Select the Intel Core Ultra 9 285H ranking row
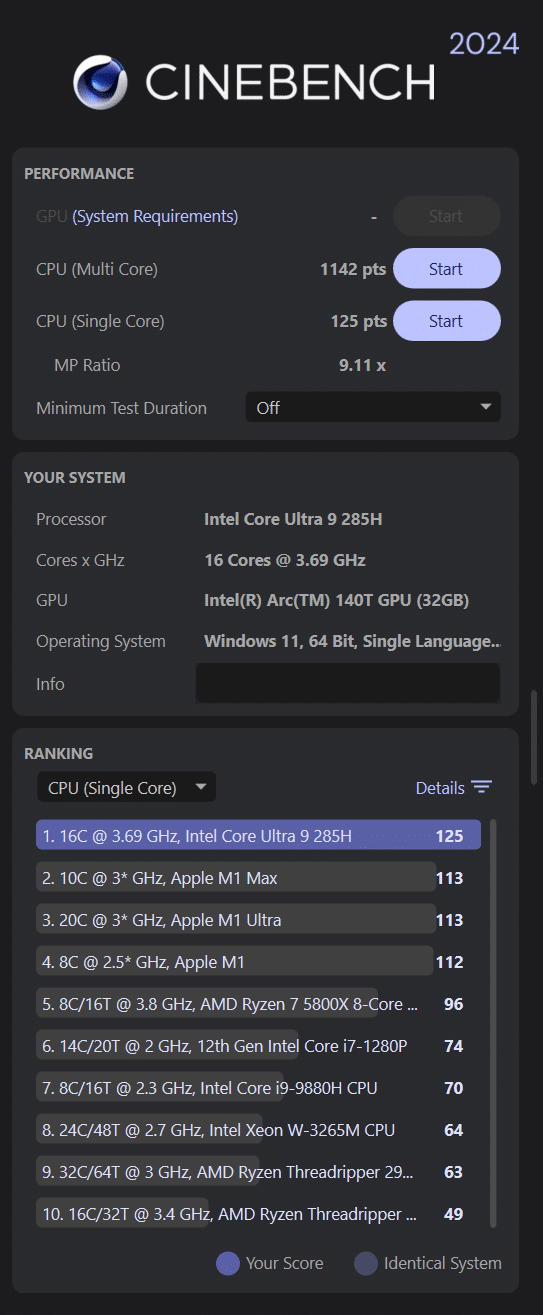543x1315 pixels. 258,836
